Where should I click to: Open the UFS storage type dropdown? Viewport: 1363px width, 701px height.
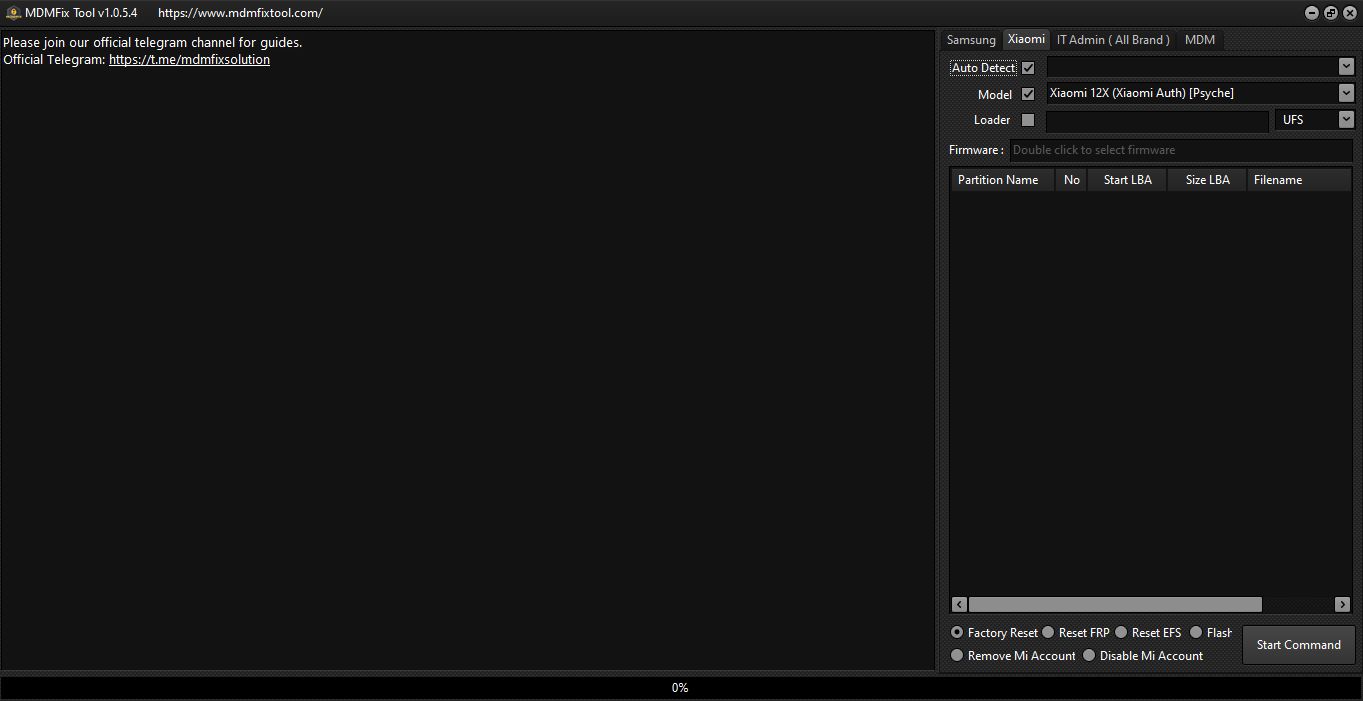pyautogui.click(x=1345, y=120)
